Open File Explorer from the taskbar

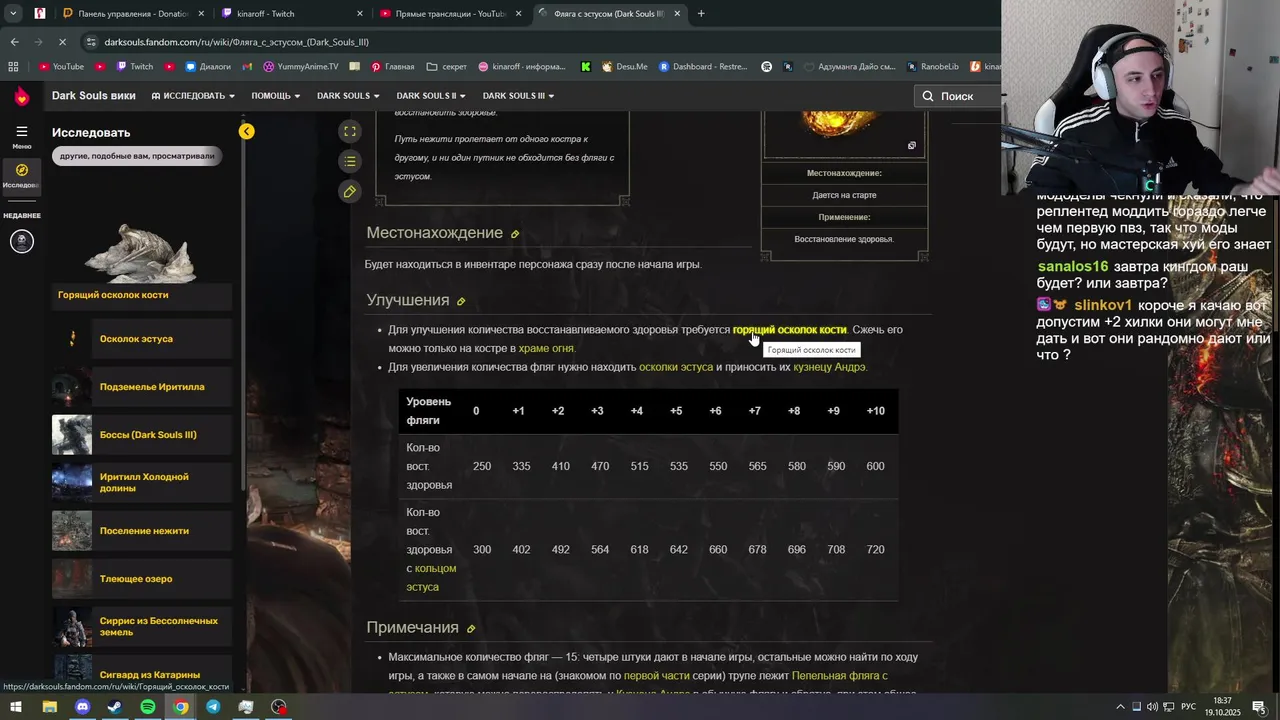[x=49, y=707]
